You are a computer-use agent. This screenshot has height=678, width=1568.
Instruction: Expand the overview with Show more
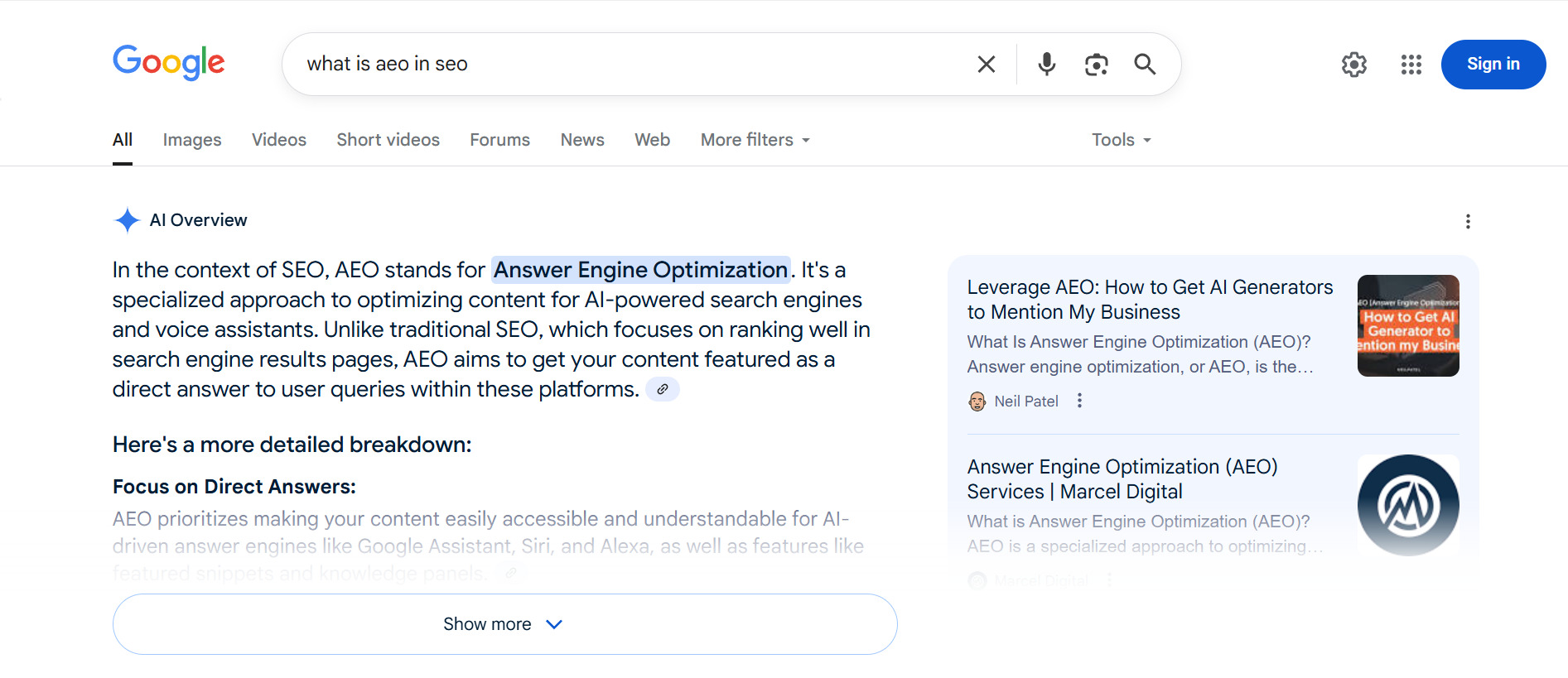point(504,624)
